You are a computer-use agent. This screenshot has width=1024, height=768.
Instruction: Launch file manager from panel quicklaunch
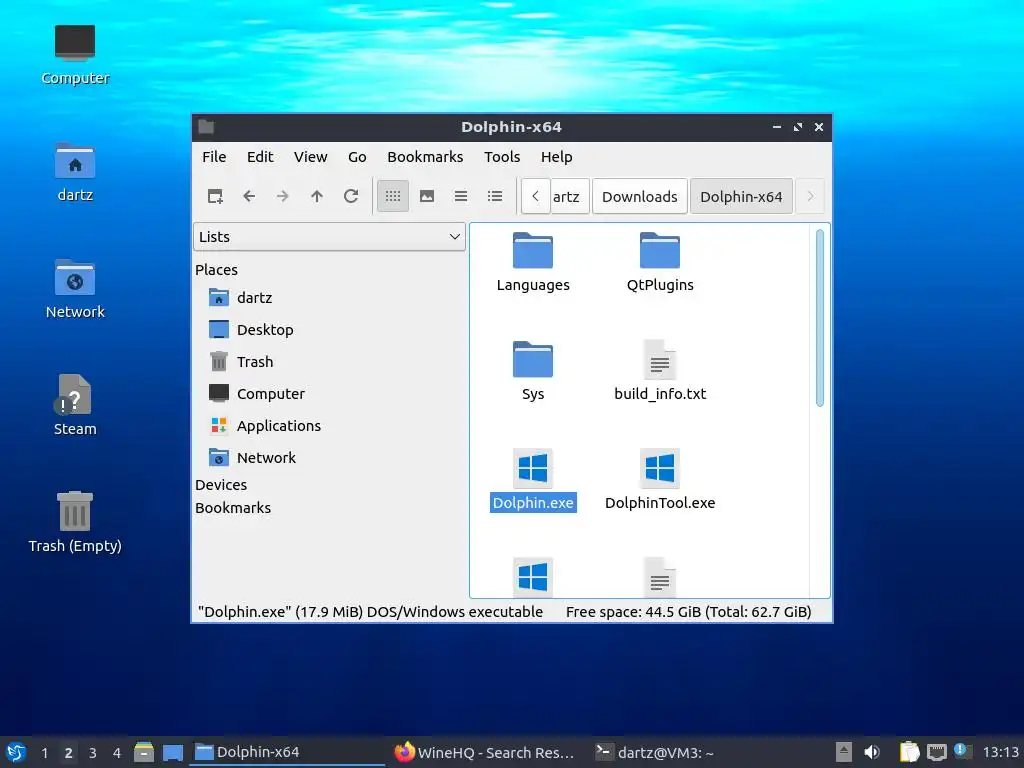144,752
